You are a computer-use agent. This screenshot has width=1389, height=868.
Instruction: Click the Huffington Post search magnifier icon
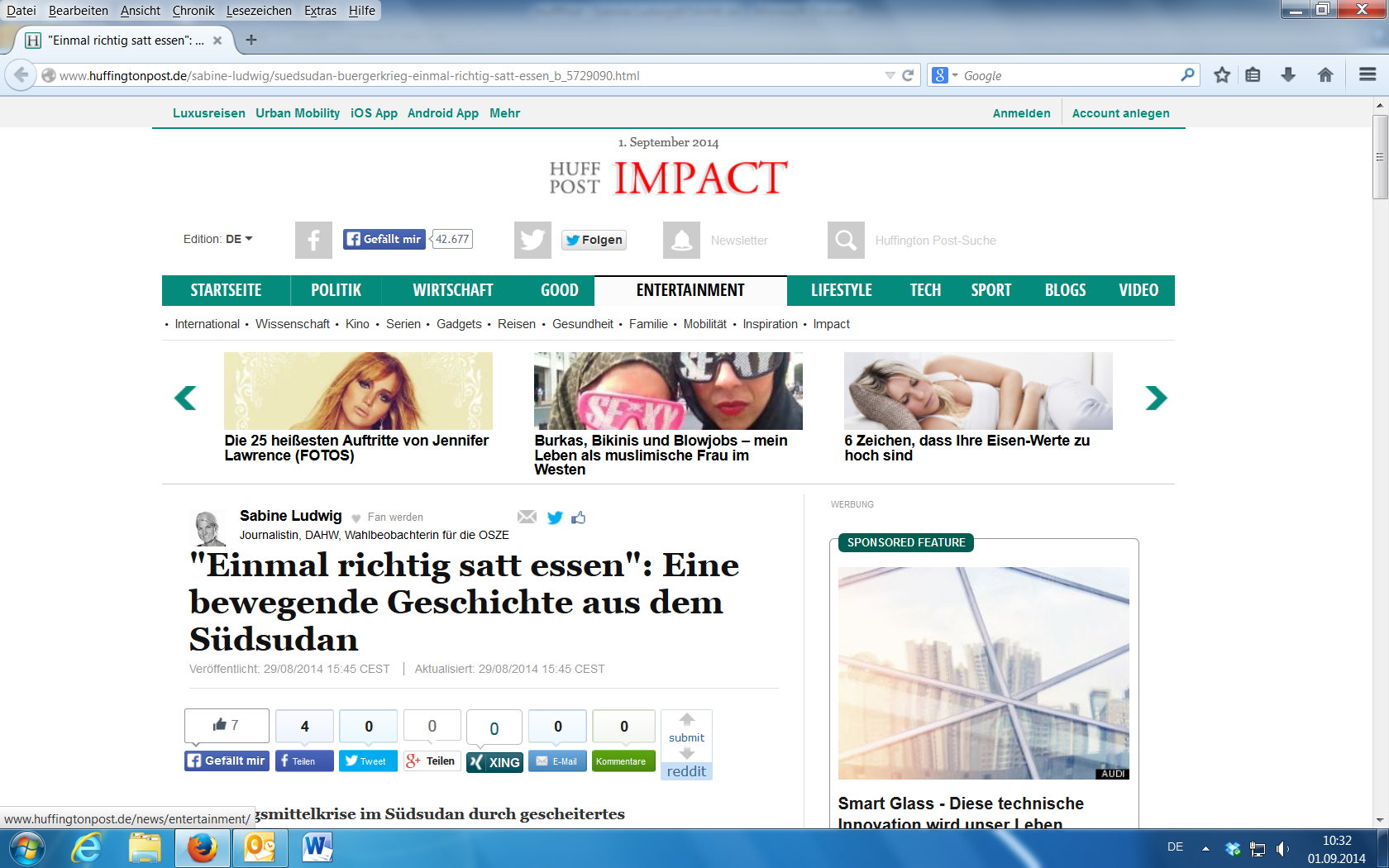tap(846, 241)
